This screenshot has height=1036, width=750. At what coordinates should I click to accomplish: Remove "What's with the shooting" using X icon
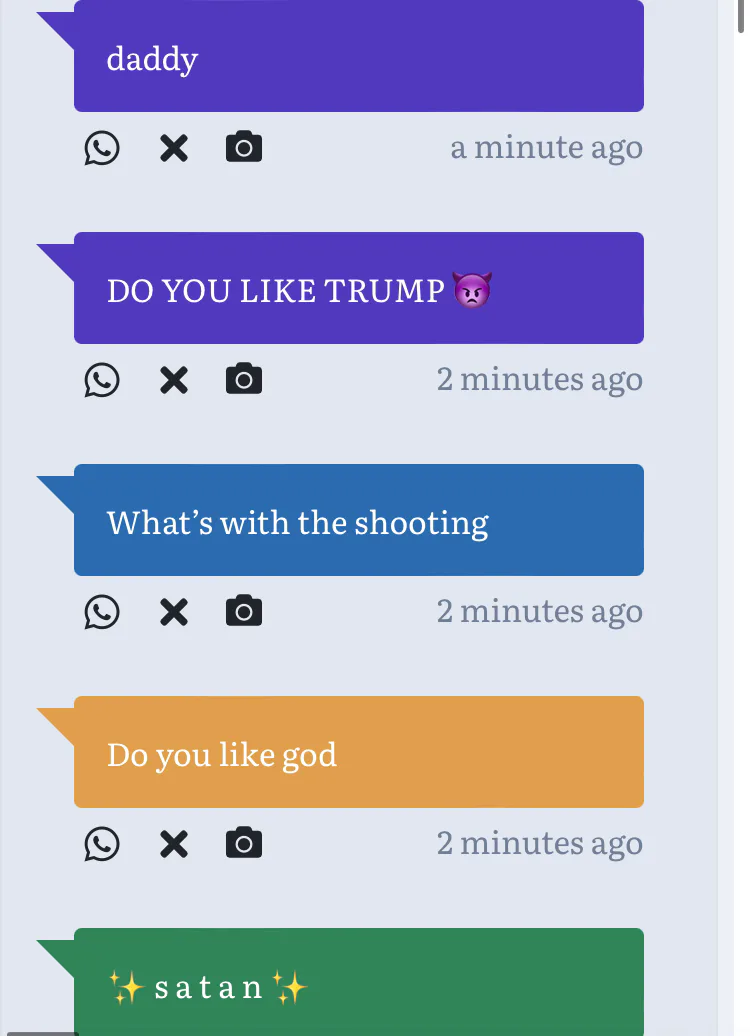[174, 612]
